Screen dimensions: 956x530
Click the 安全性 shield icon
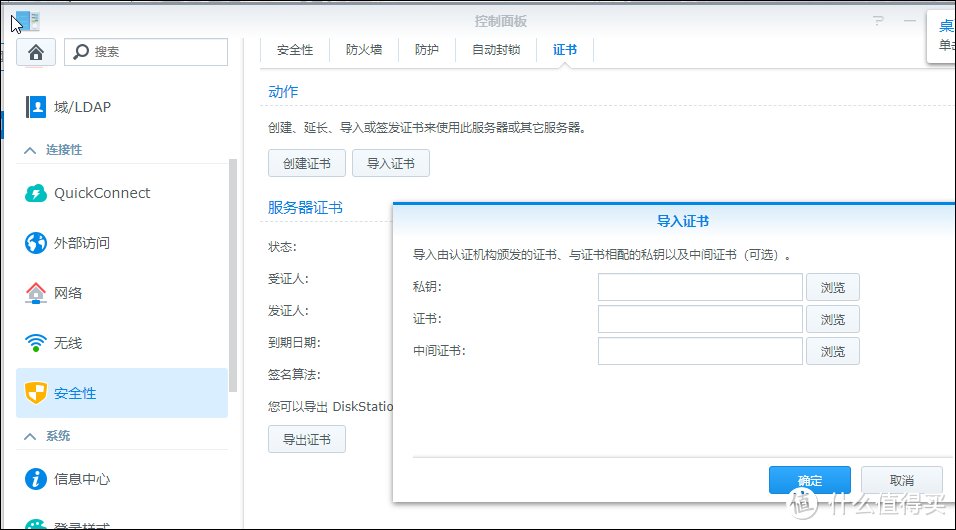point(35,393)
